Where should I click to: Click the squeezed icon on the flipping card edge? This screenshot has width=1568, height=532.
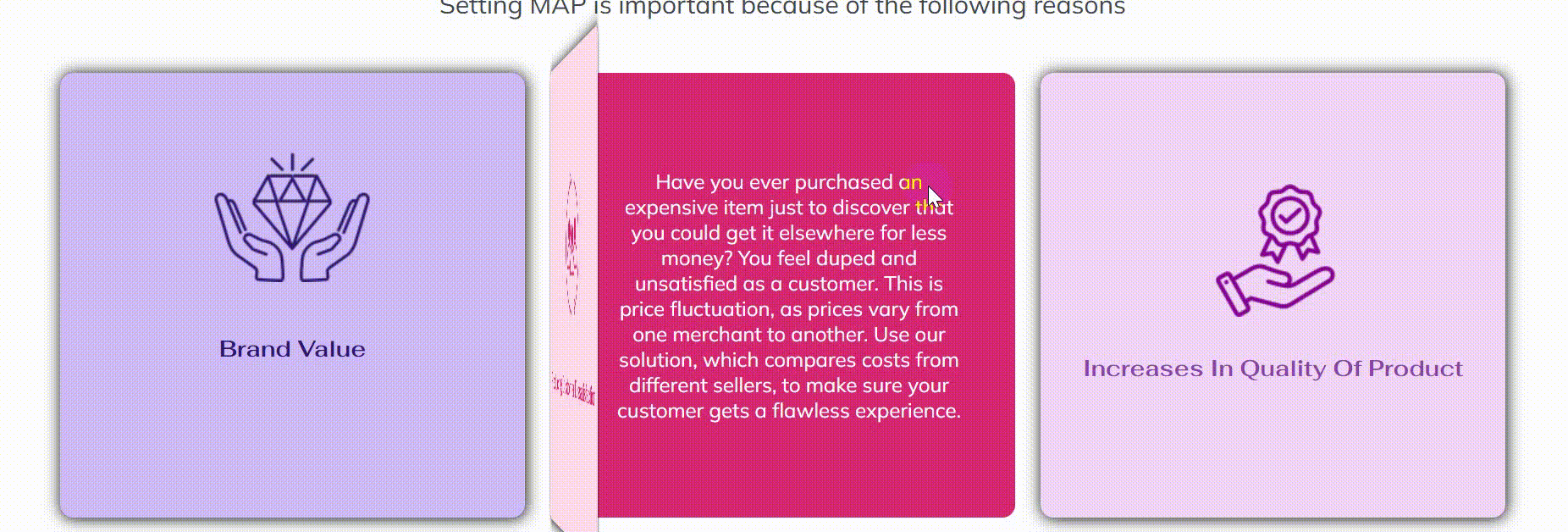click(572, 246)
